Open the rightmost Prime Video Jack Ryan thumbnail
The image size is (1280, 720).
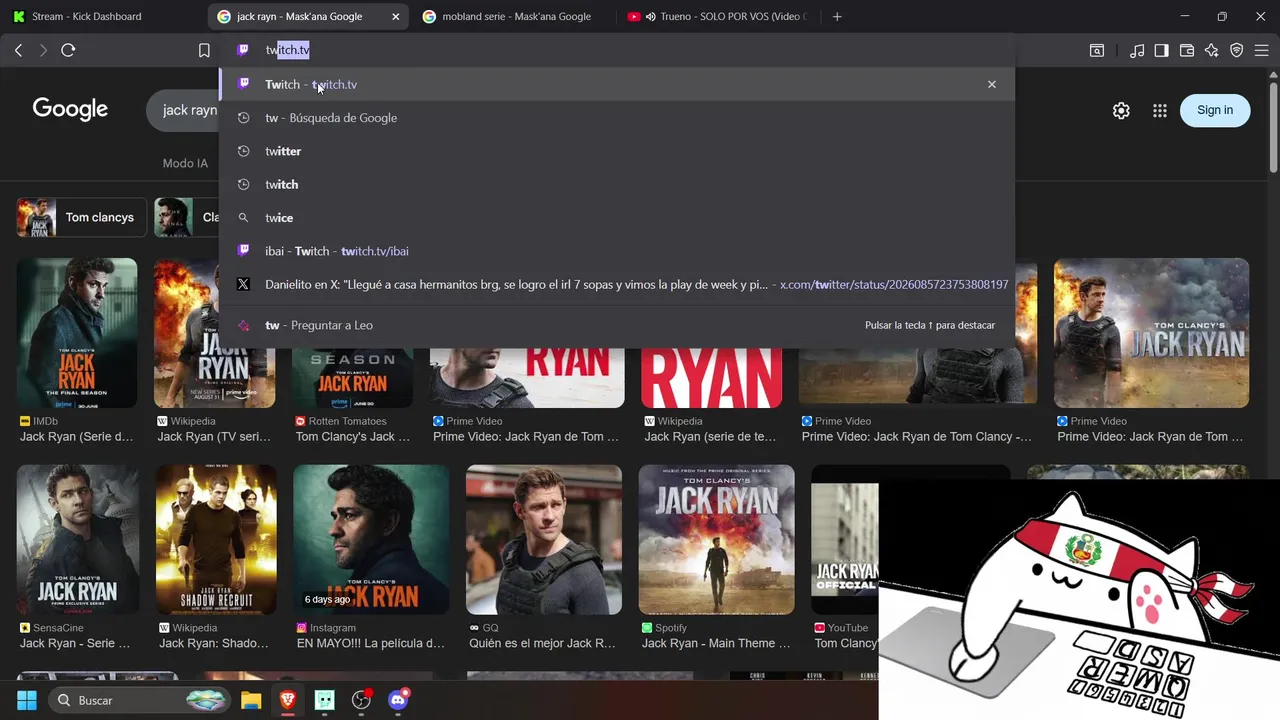coord(1151,333)
